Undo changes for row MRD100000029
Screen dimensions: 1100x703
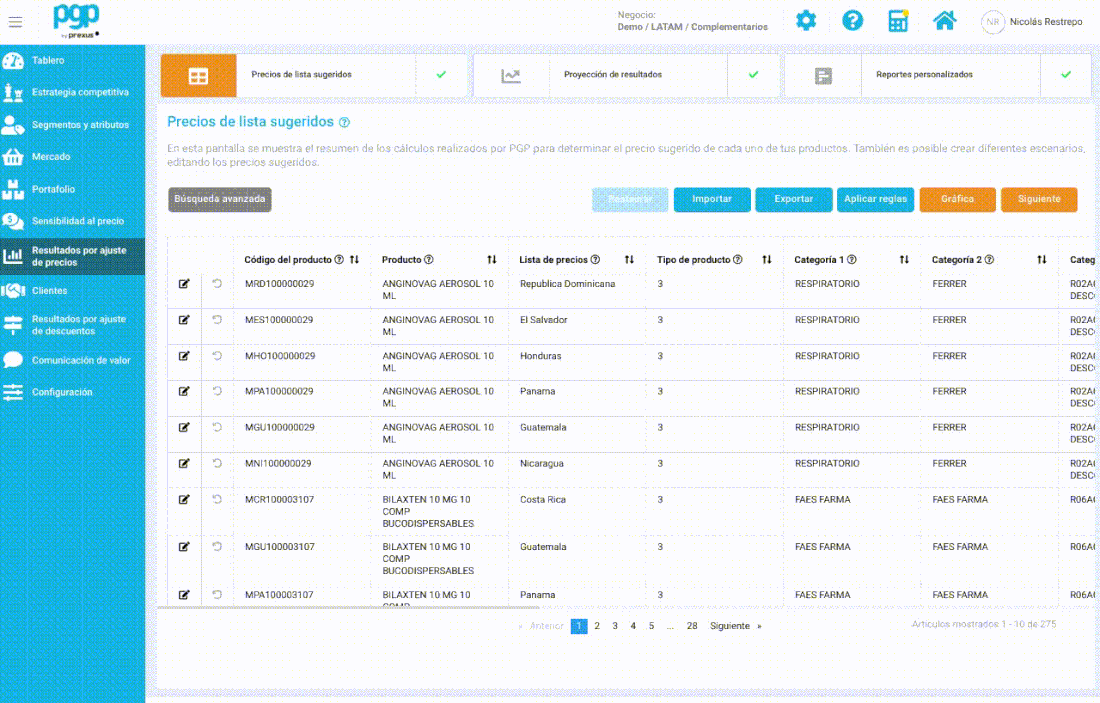click(x=217, y=283)
